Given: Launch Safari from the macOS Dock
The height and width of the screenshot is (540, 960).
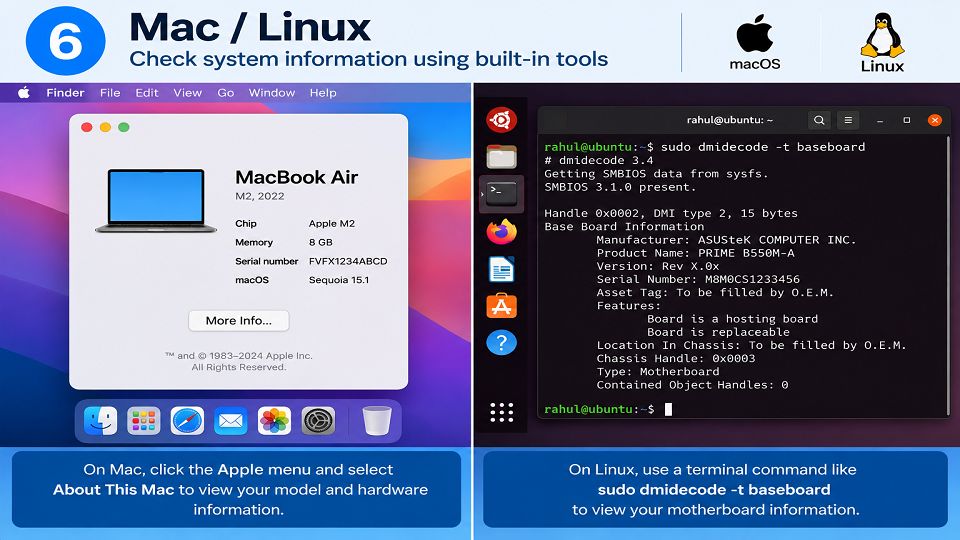Looking at the screenshot, I should pyautogui.click(x=187, y=421).
